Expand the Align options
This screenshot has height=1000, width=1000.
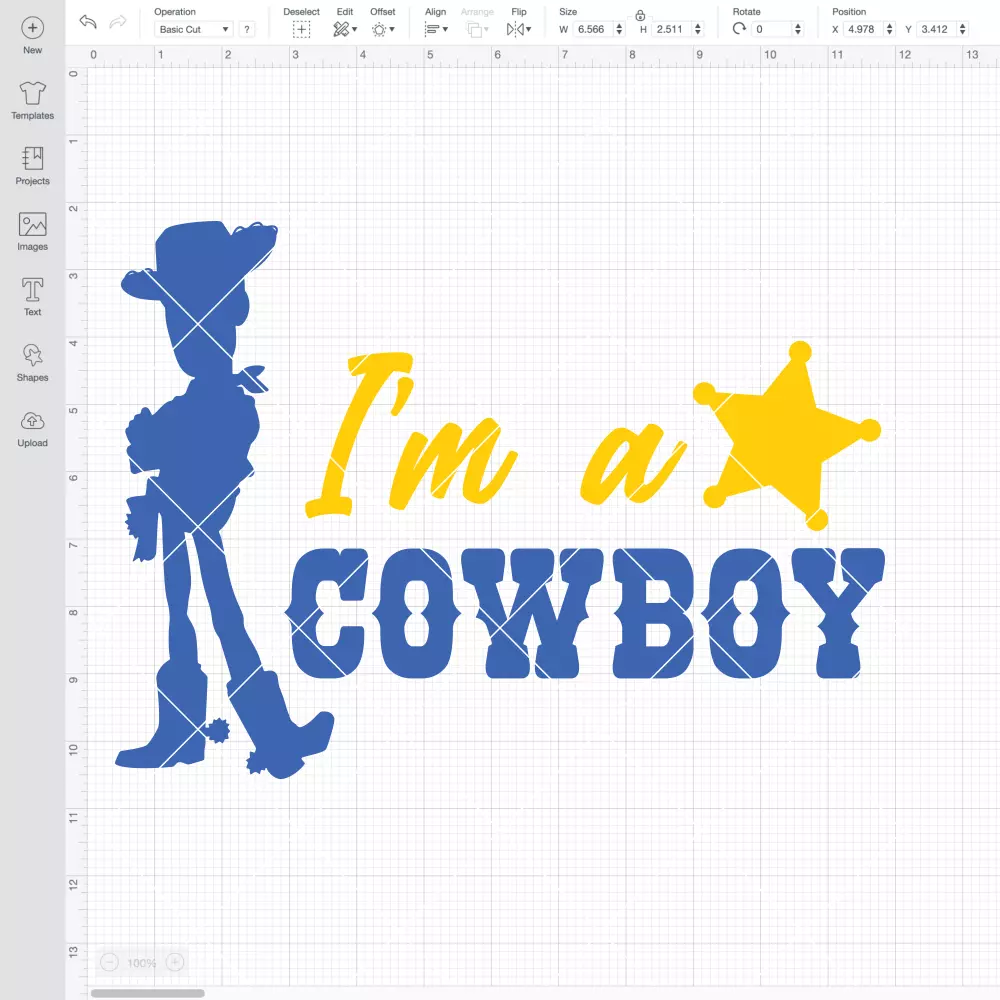[436, 29]
